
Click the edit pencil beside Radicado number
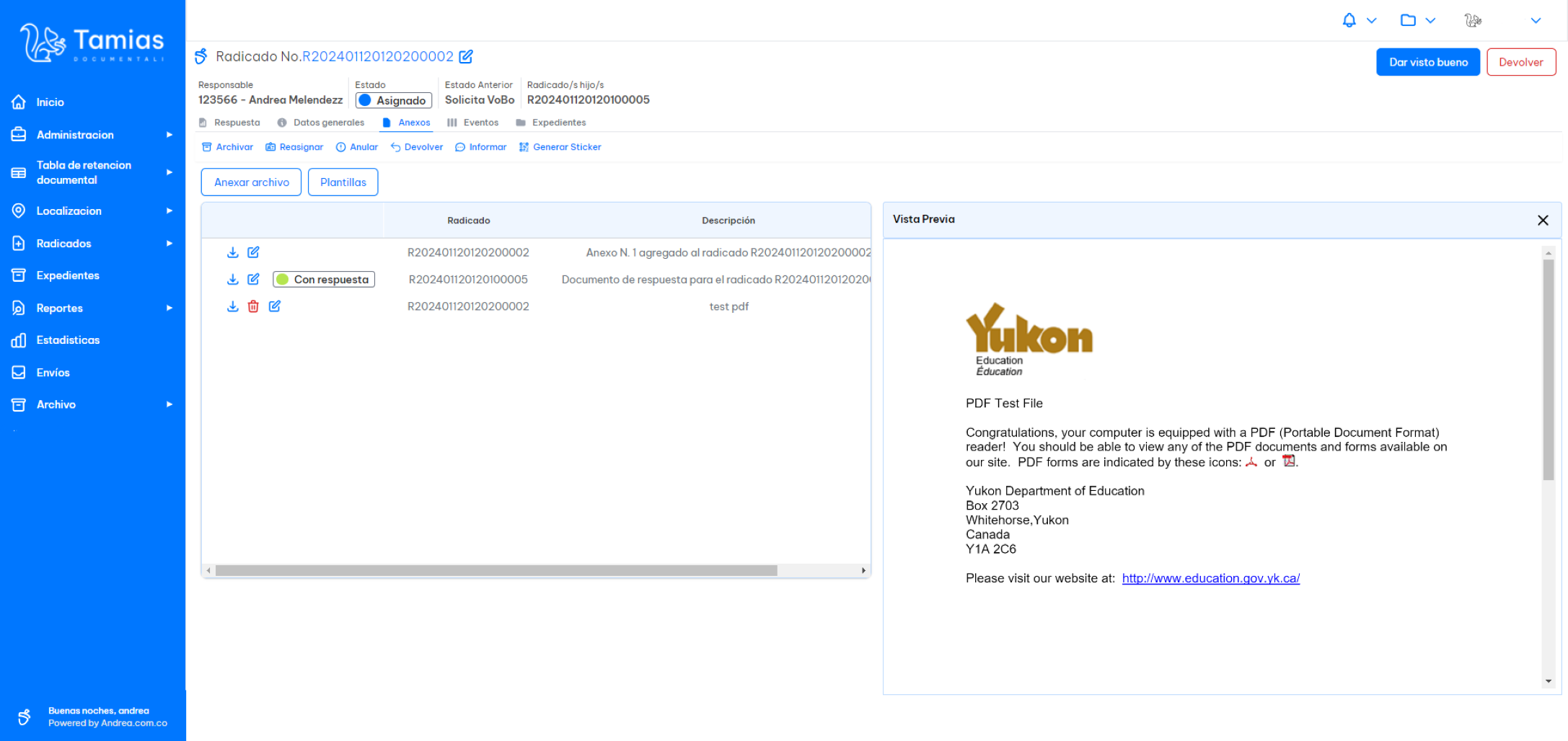(x=467, y=56)
